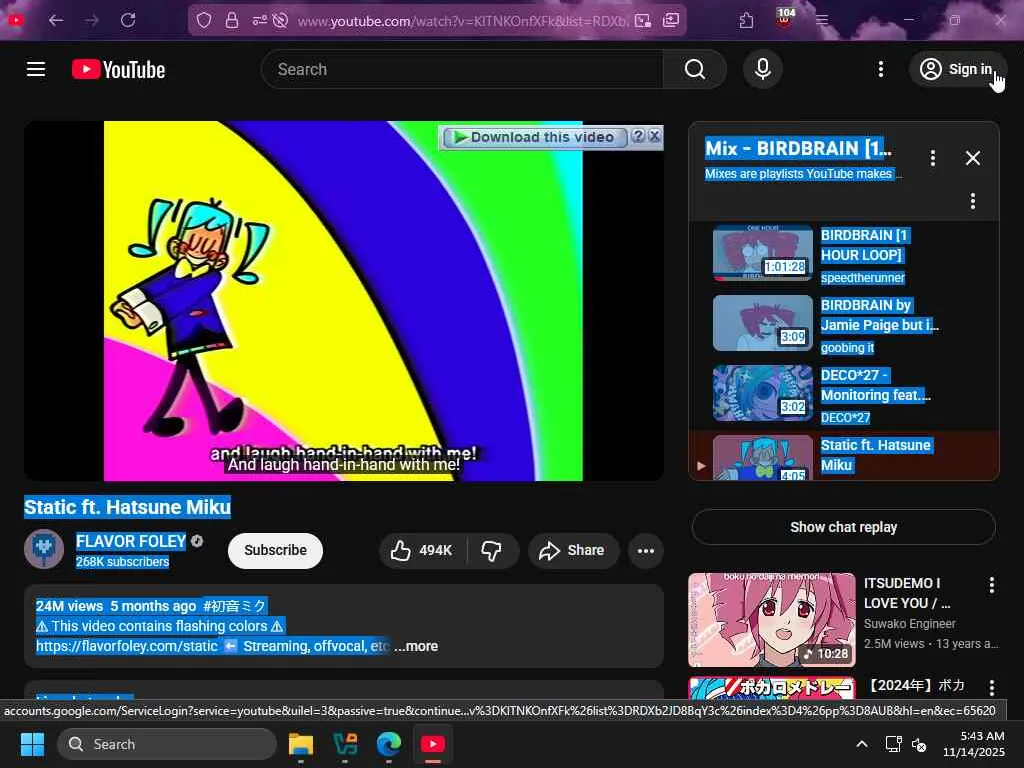Click gooblng it channel name in playlist
The image size is (1024, 768).
coord(847,348)
